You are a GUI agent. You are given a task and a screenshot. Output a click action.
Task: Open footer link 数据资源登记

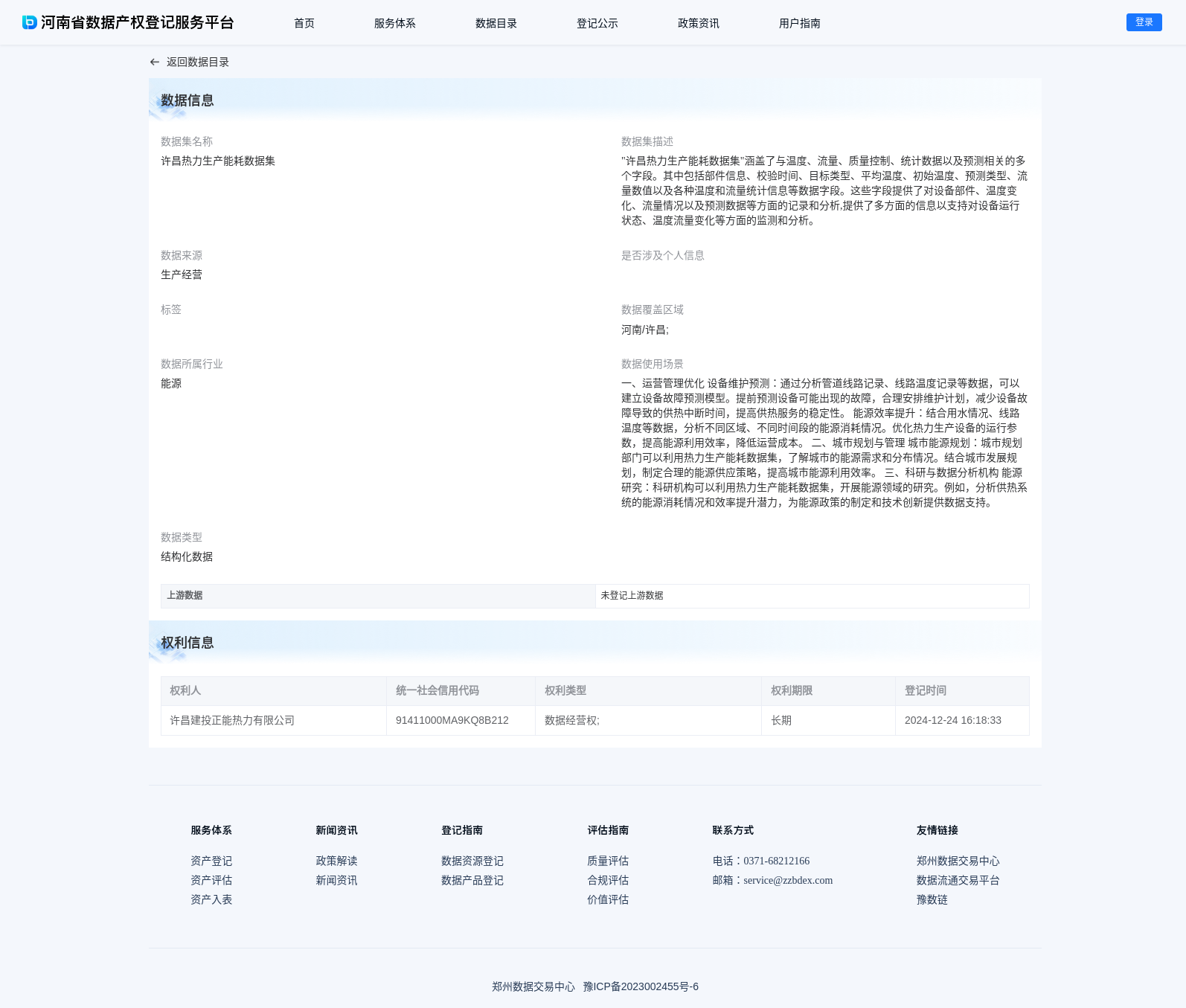click(x=472, y=861)
